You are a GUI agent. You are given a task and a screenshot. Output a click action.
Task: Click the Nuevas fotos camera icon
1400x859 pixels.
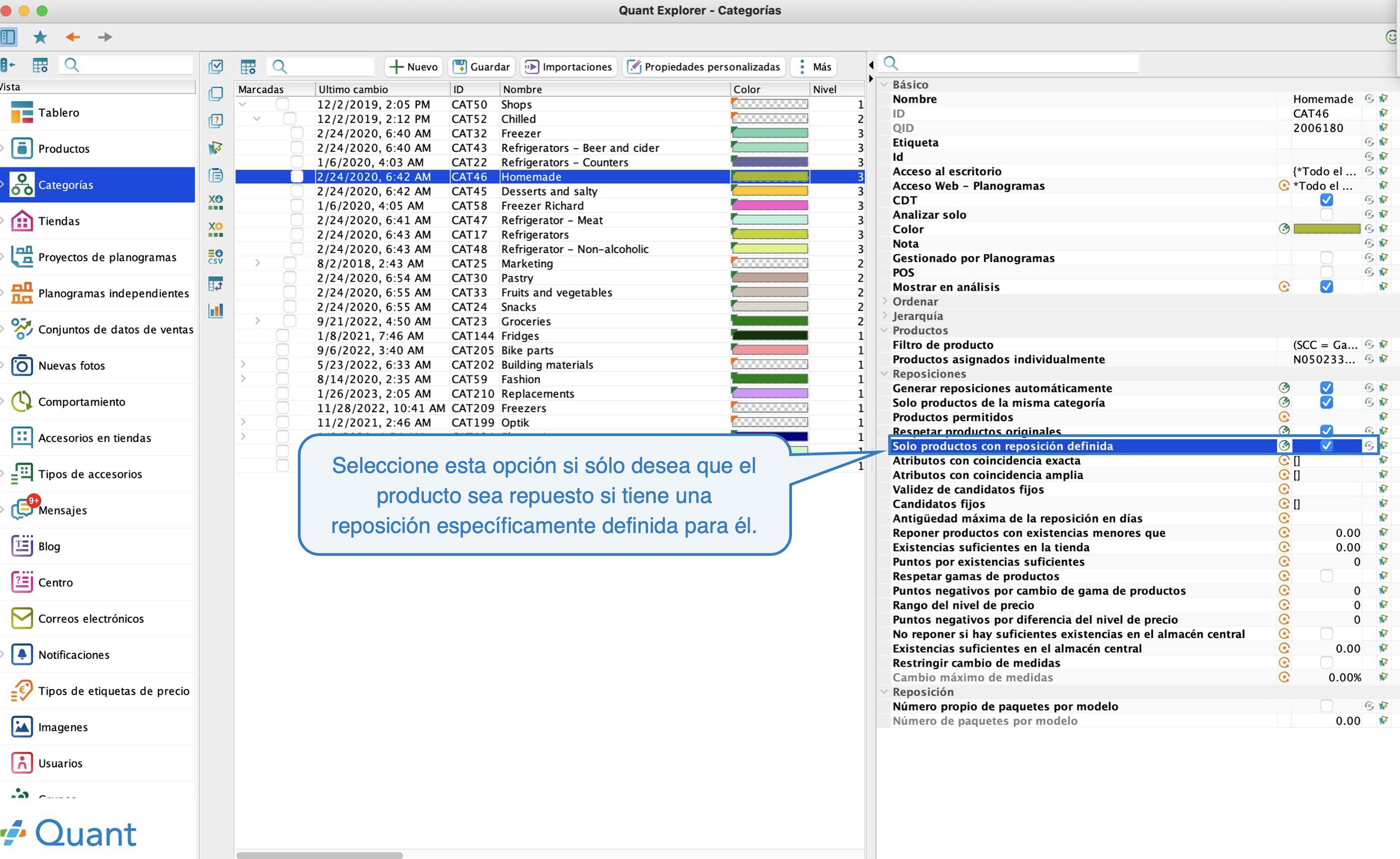(x=22, y=366)
